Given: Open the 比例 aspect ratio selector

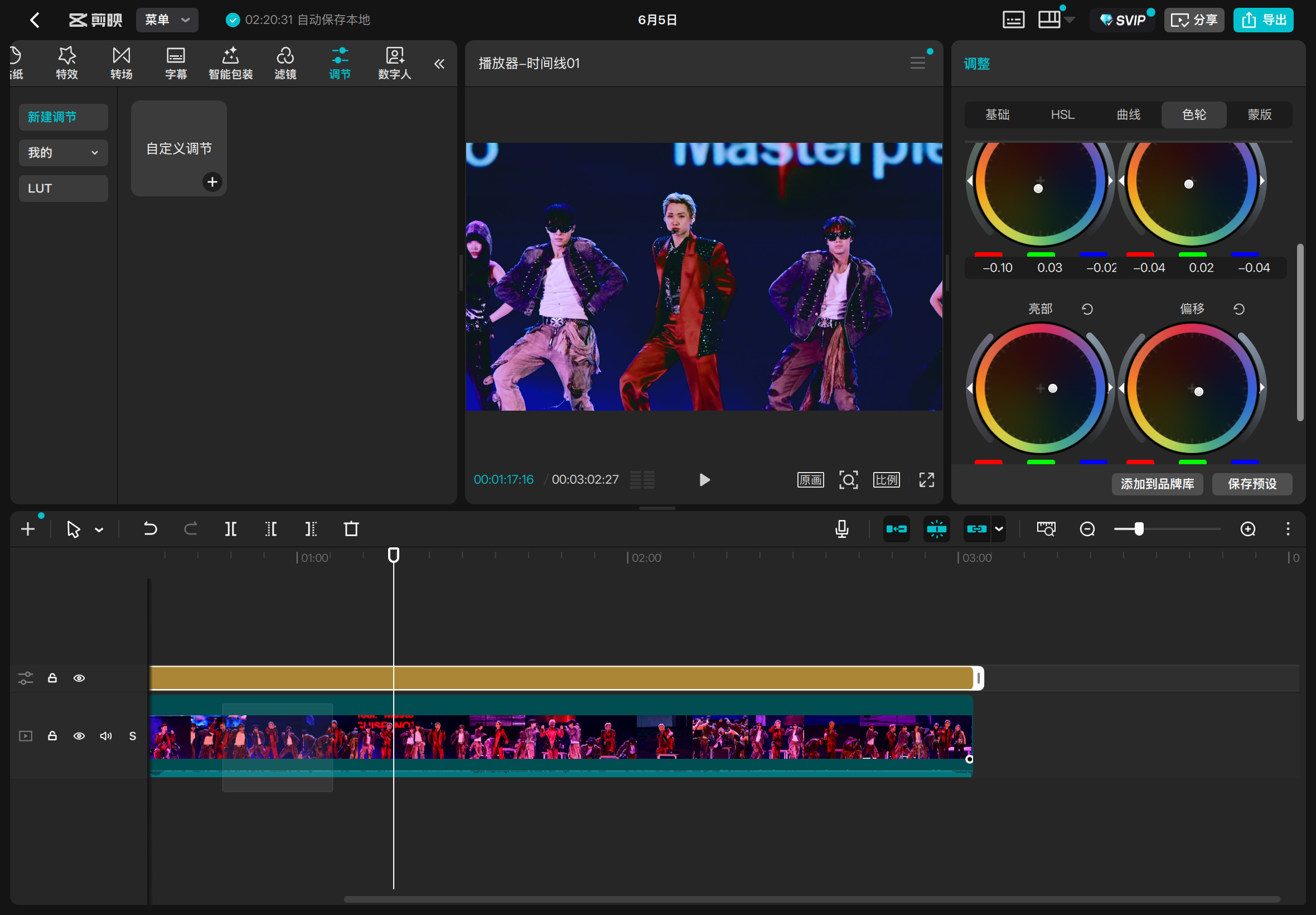Looking at the screenshot, I should coord(886,480).
